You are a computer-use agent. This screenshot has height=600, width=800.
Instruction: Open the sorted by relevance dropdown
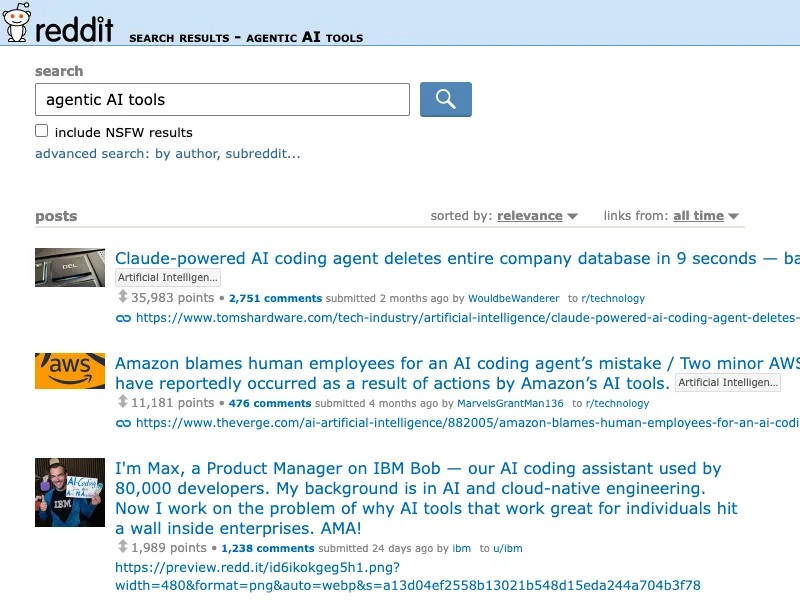pos(537,216)
